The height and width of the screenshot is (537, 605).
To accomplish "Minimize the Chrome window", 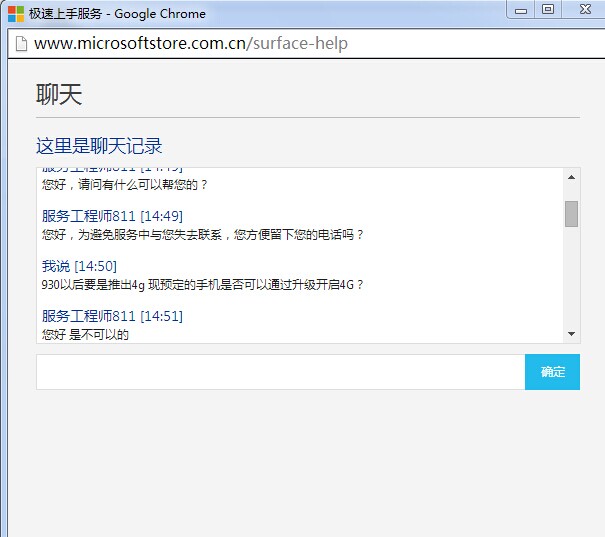I will click(521, 10).
